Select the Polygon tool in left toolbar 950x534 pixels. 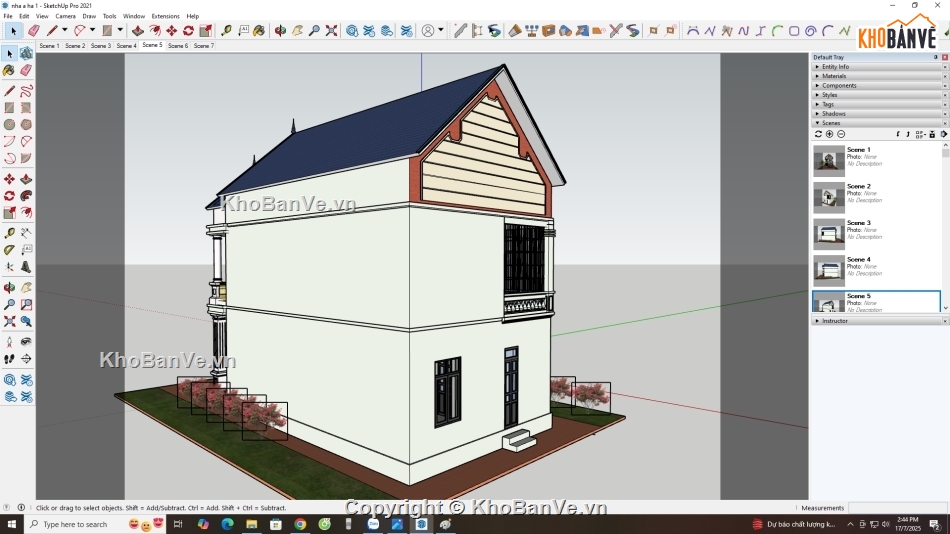pos(26,124)
